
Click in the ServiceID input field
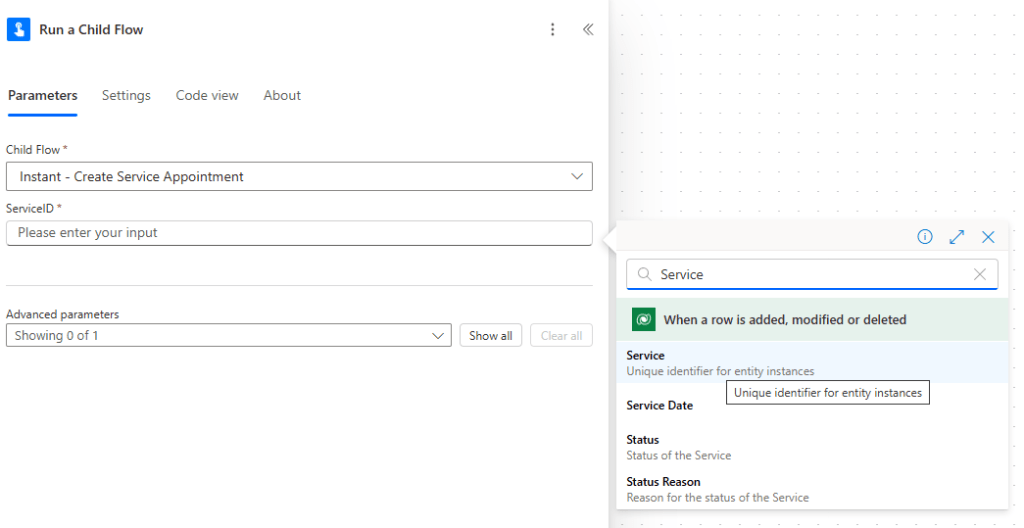coord(299,233)
